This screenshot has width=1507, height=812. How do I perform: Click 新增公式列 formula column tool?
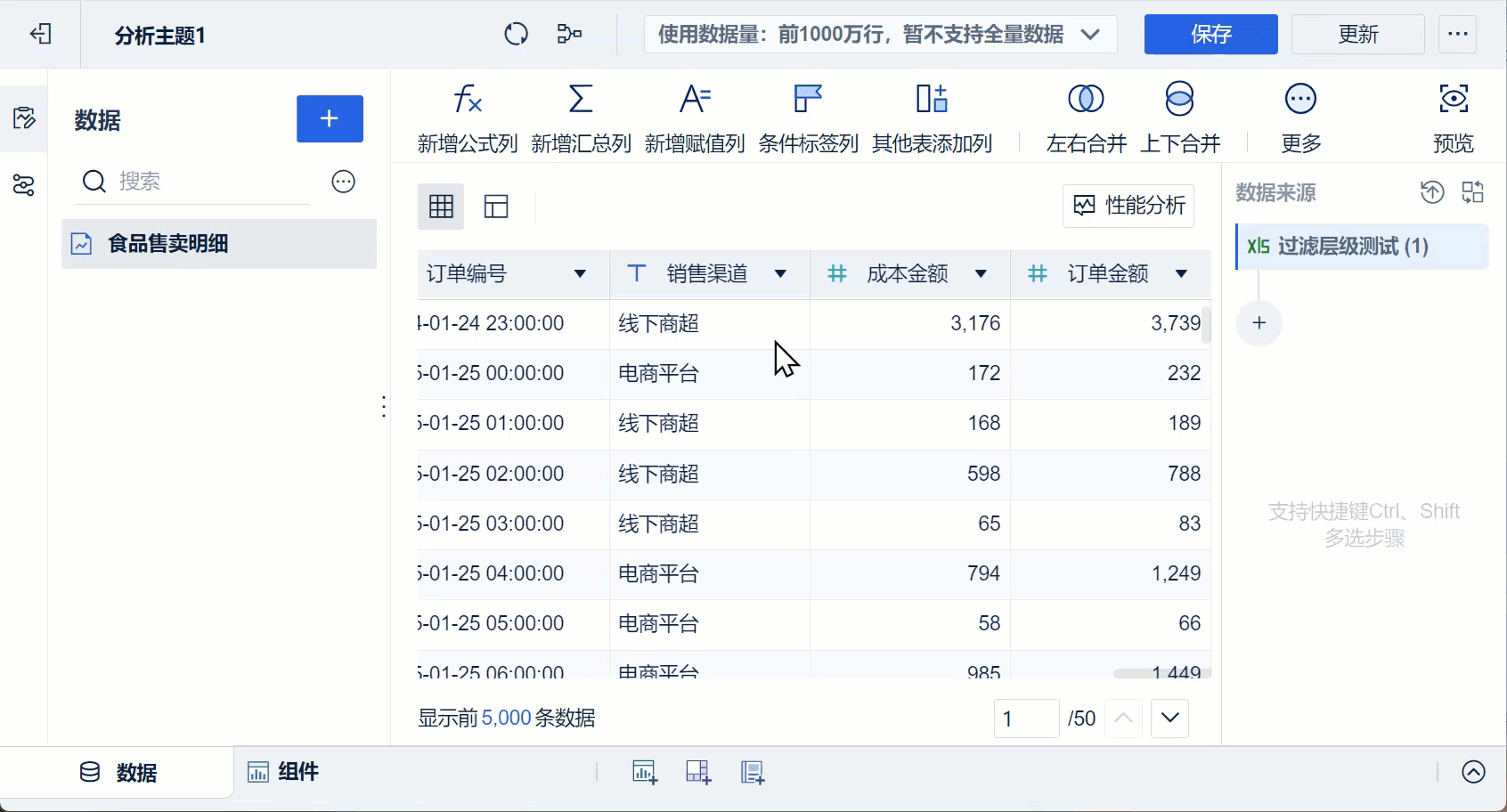(468, 118)
